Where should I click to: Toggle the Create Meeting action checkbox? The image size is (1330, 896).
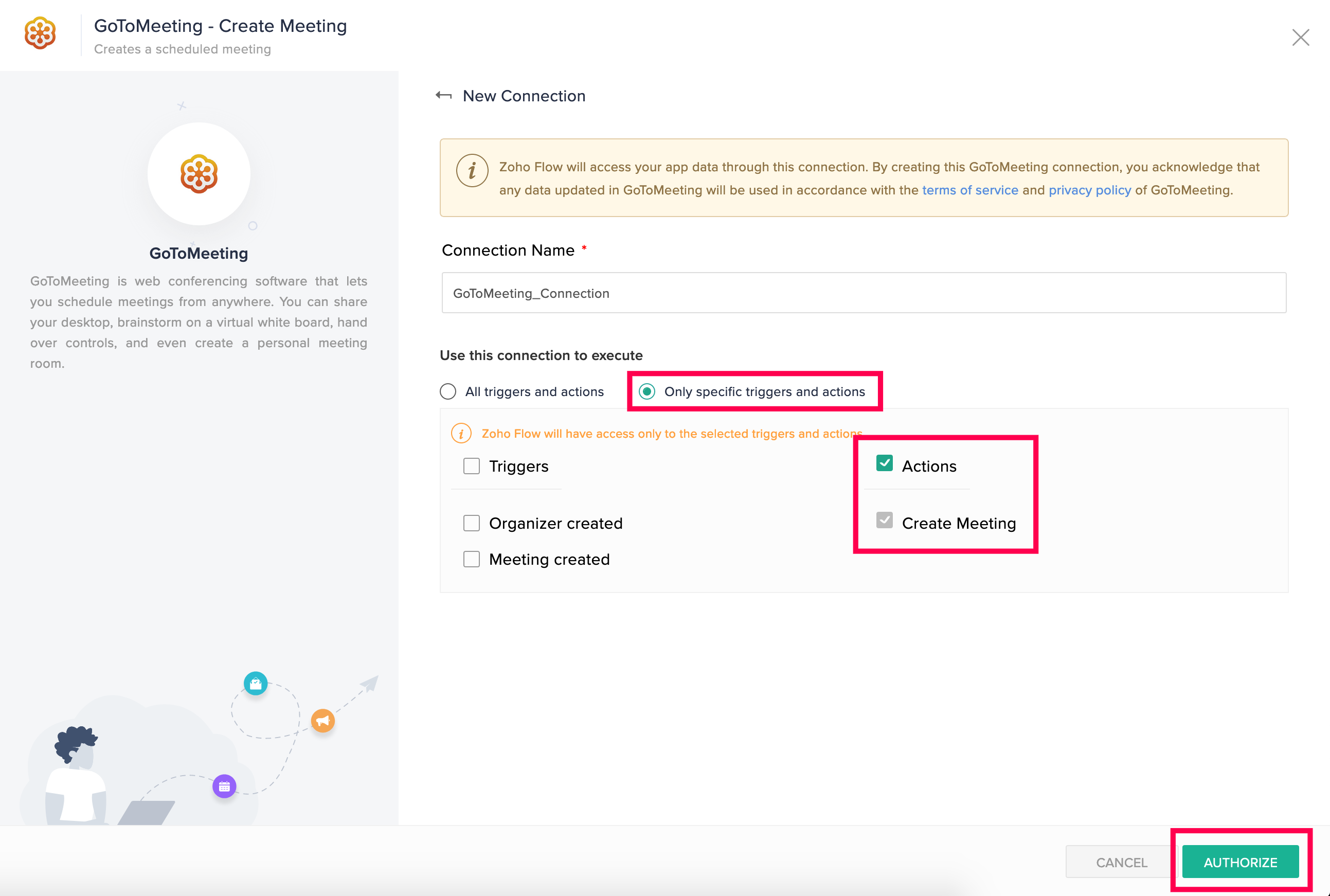coord(885,521)
